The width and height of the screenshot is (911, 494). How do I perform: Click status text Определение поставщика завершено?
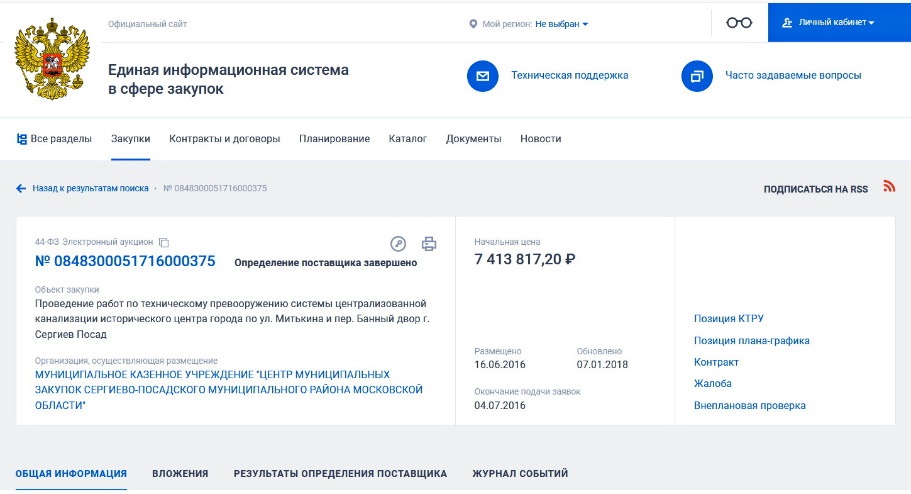coord(325,263)
